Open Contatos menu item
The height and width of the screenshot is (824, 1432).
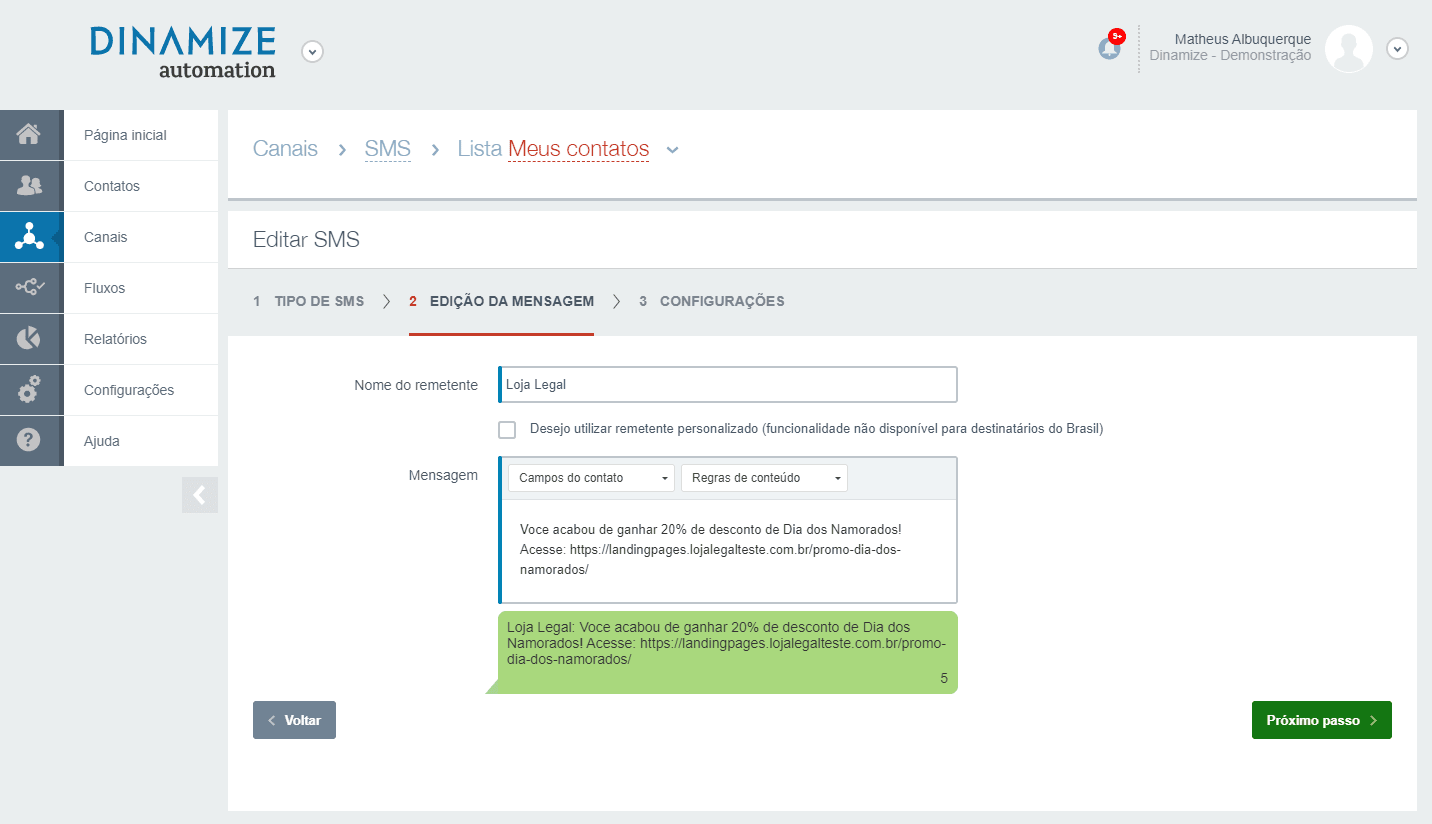(112, 186)
